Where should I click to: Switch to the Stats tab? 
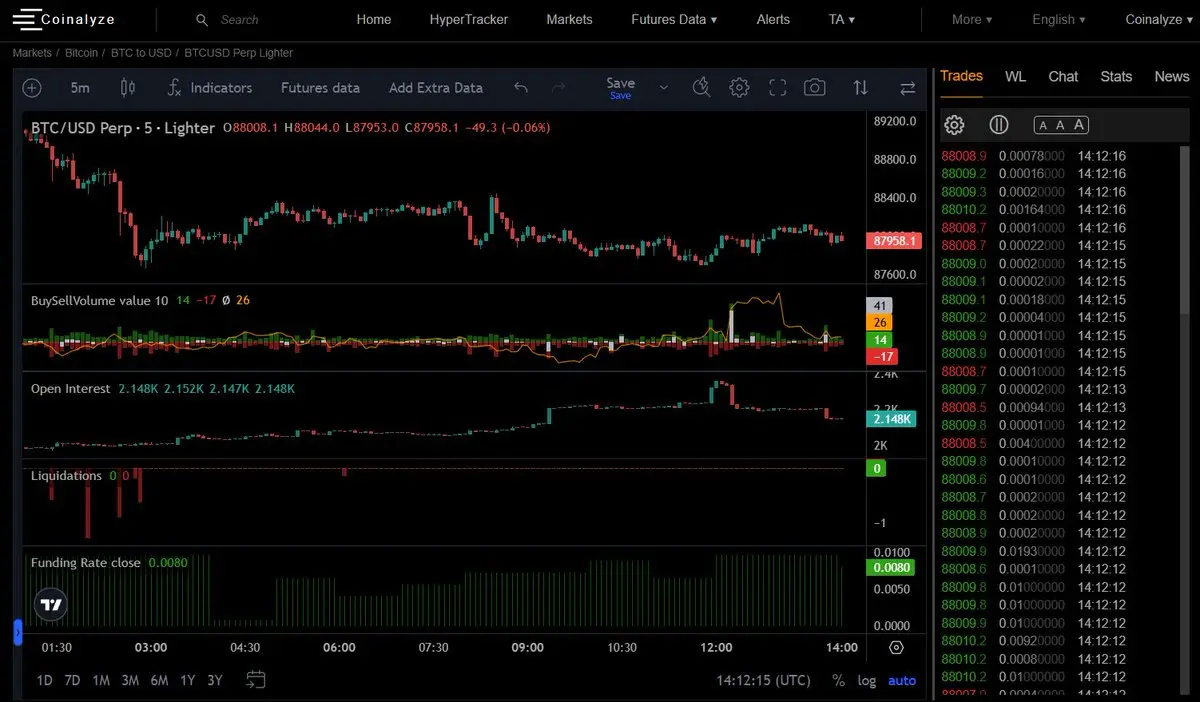[x=1116, y=76]
